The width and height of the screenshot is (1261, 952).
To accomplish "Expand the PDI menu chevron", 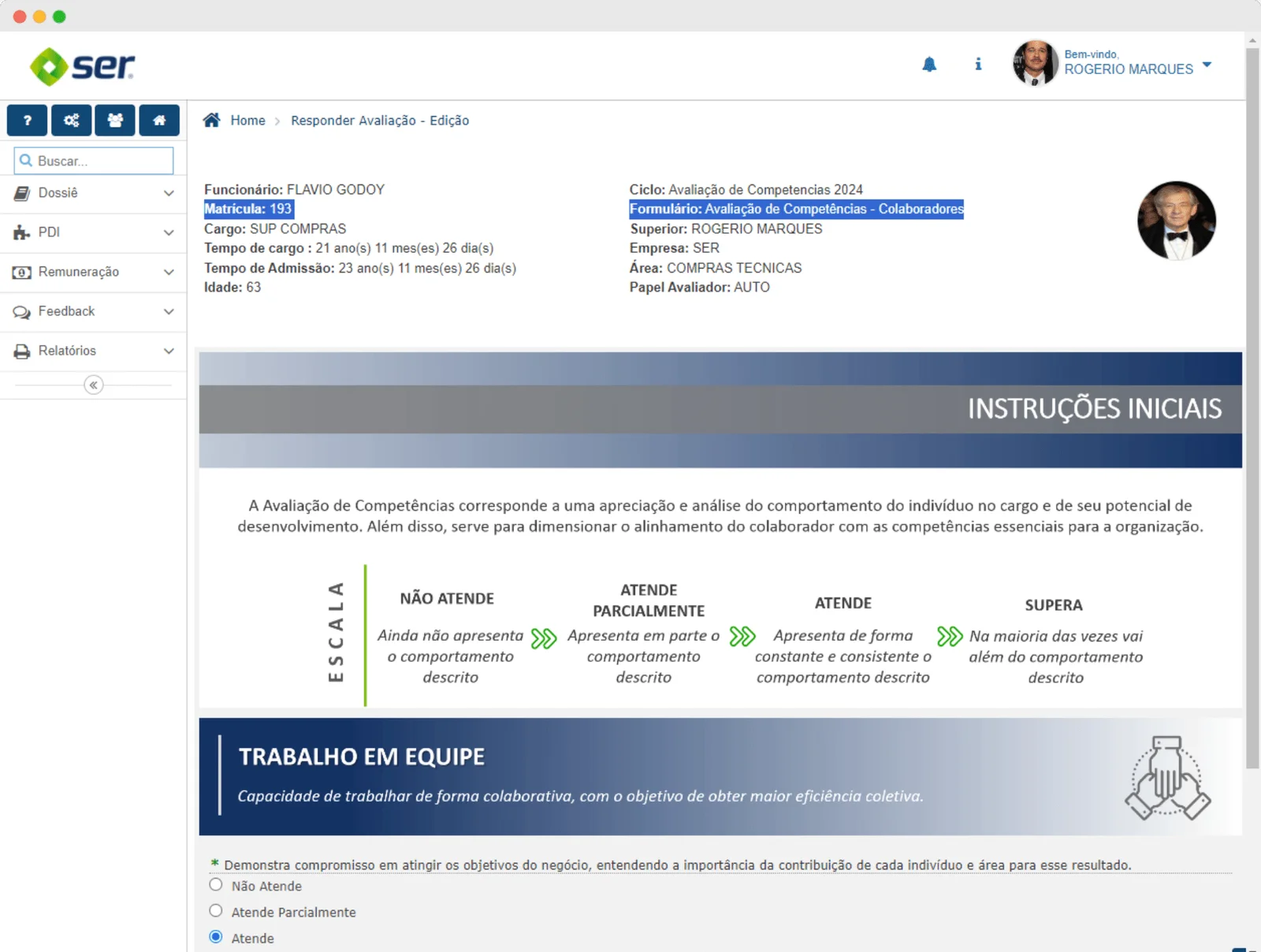I will pos(169,232).
